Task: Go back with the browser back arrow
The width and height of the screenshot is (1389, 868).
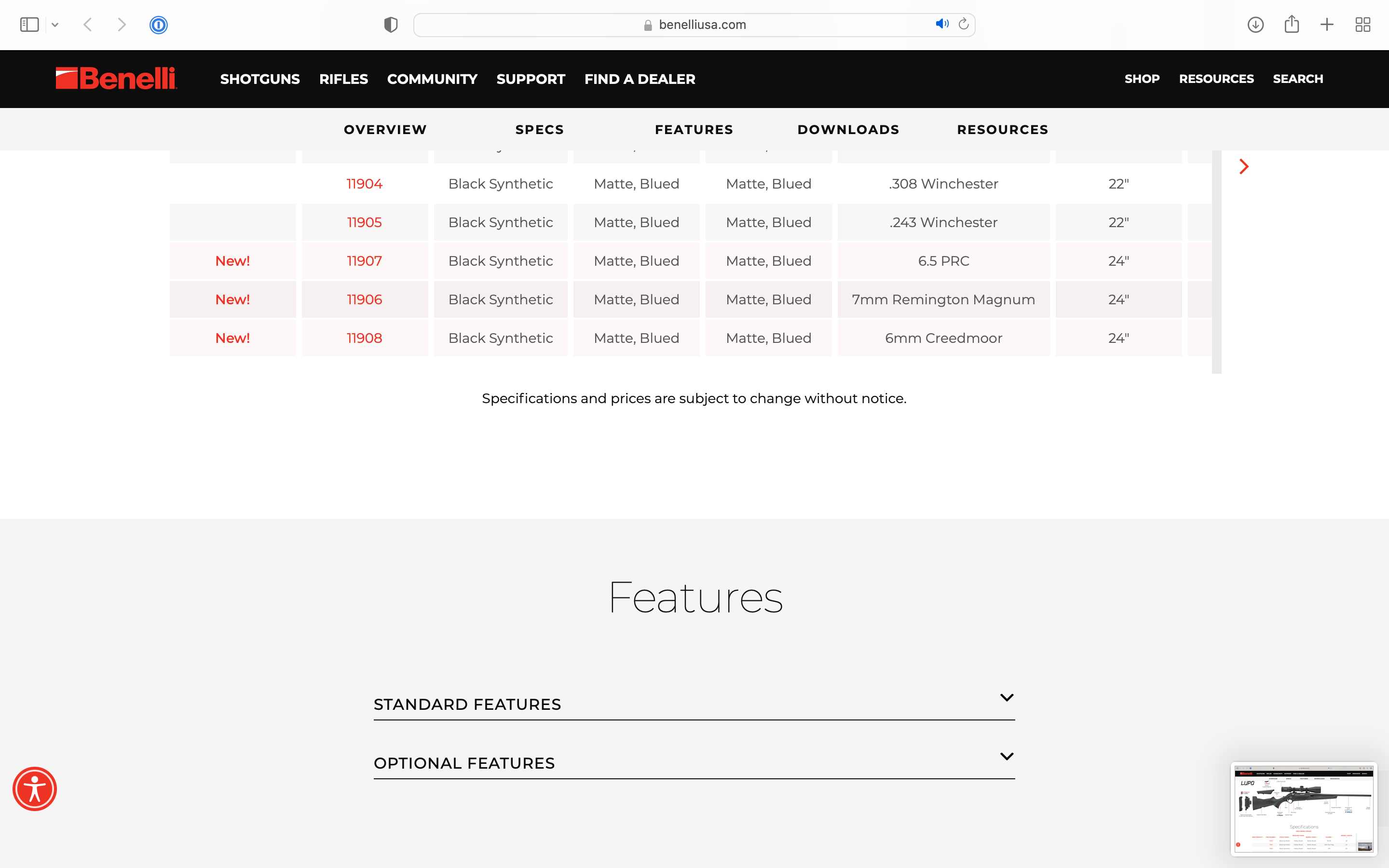Action: point(88,25)
